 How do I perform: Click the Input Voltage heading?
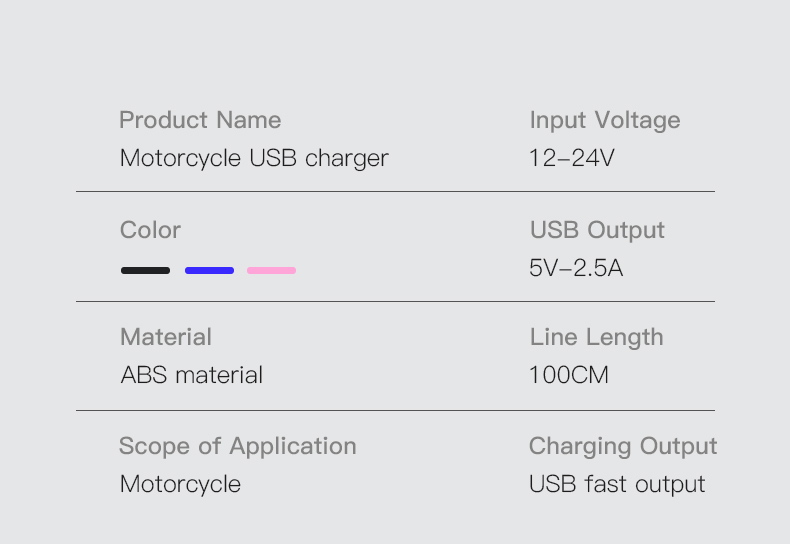coord(605,120)
